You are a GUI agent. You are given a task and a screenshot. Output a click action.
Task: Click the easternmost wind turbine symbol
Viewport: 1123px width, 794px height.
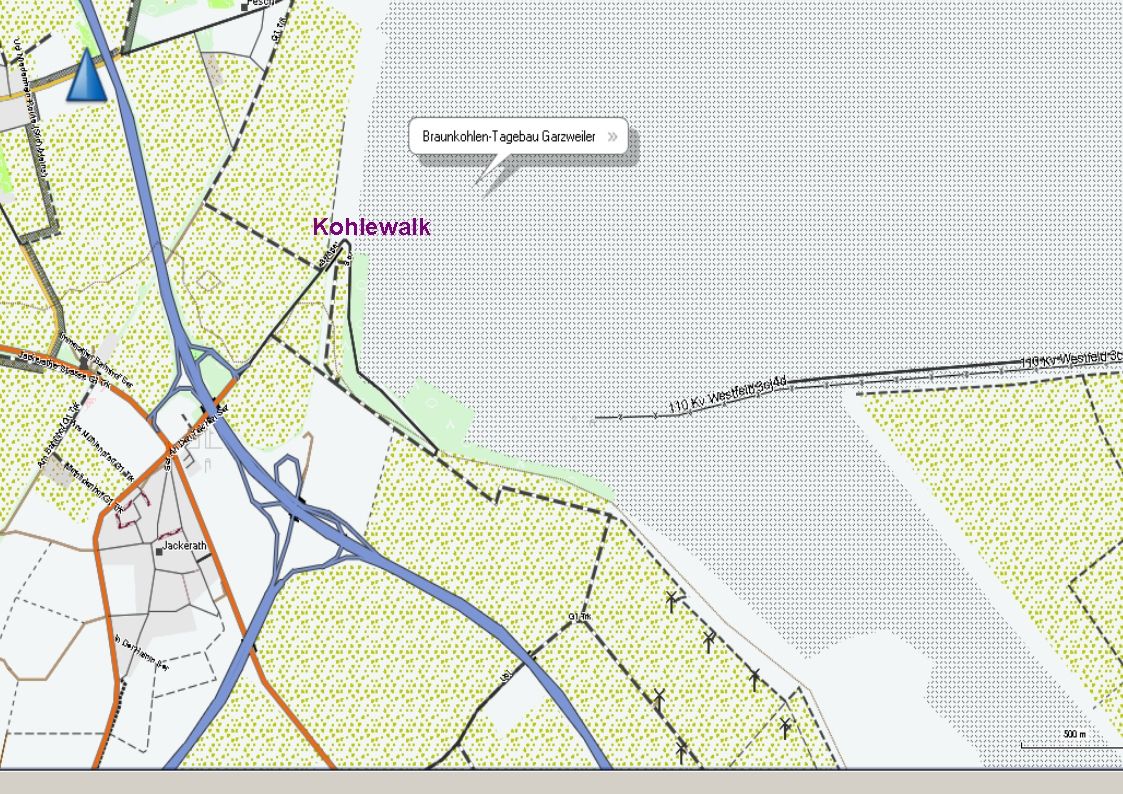pos(786,725)
